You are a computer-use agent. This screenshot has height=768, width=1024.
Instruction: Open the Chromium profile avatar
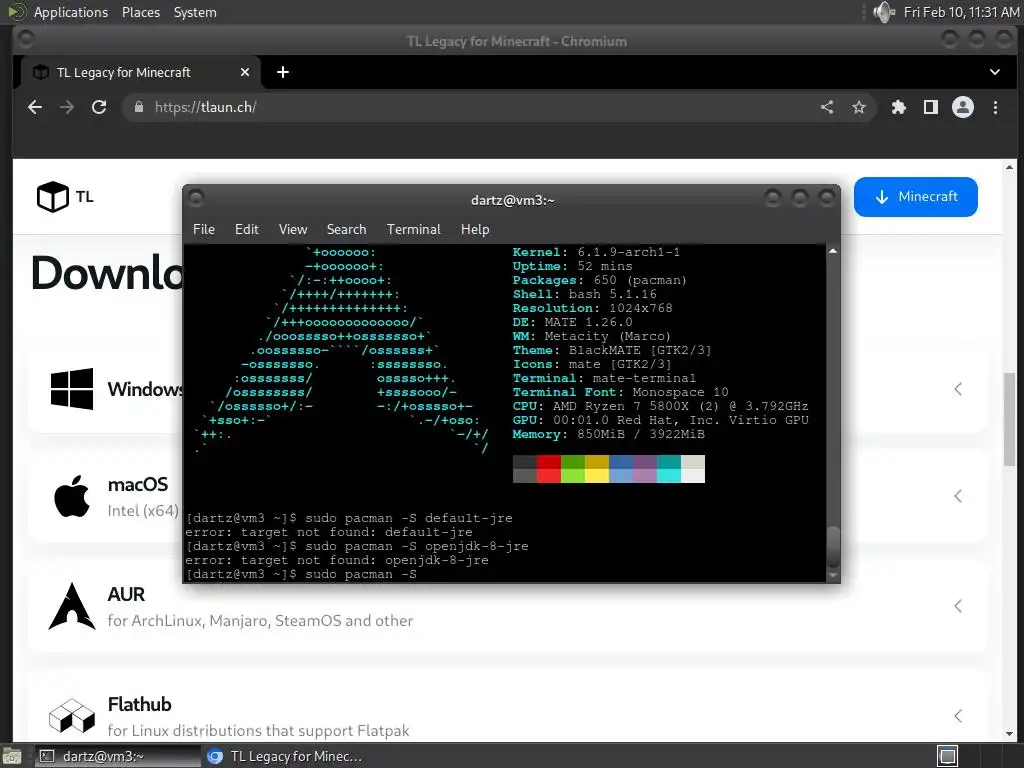coord(963,107)
